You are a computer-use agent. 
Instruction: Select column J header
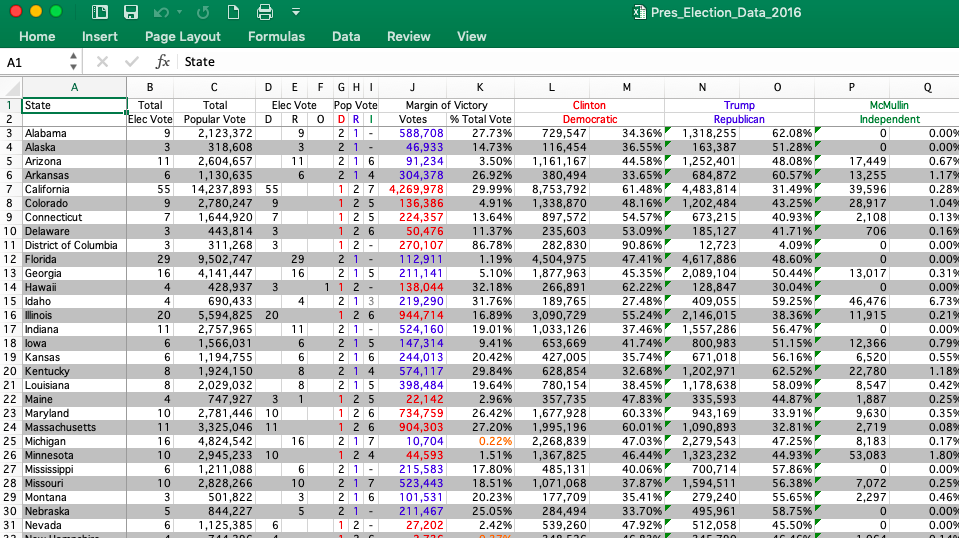[x=412, y=87]
